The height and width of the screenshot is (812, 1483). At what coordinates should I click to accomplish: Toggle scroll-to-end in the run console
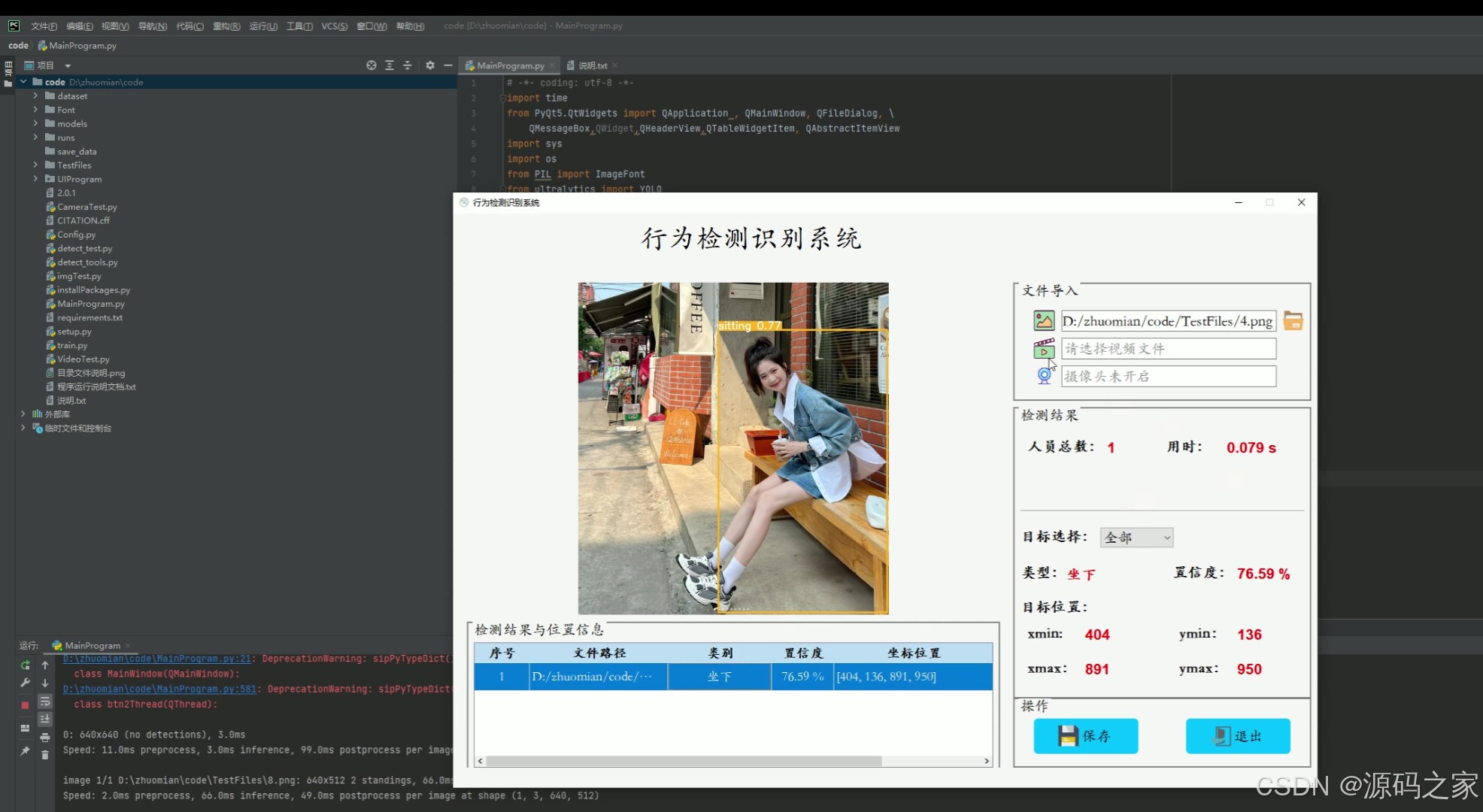click(45, 719)
